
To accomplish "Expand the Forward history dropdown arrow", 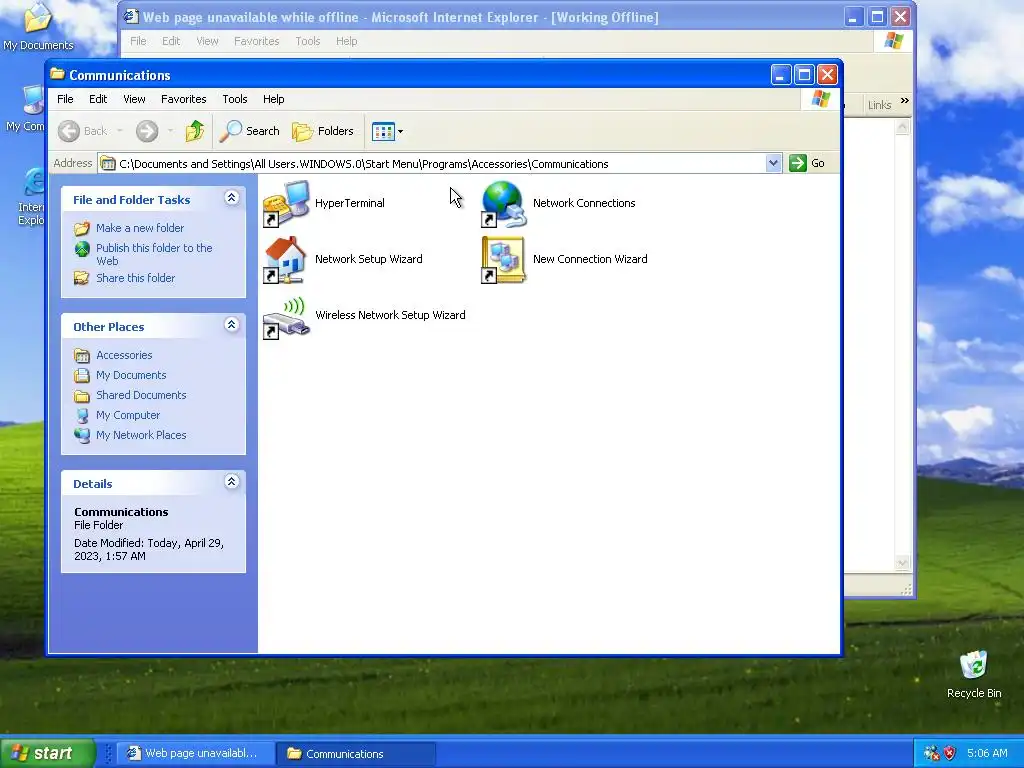I will click(170, 131).
